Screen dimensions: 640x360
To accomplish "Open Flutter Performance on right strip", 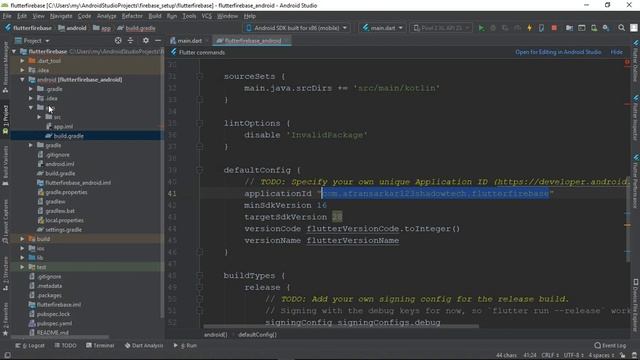I will click(636, 180).
